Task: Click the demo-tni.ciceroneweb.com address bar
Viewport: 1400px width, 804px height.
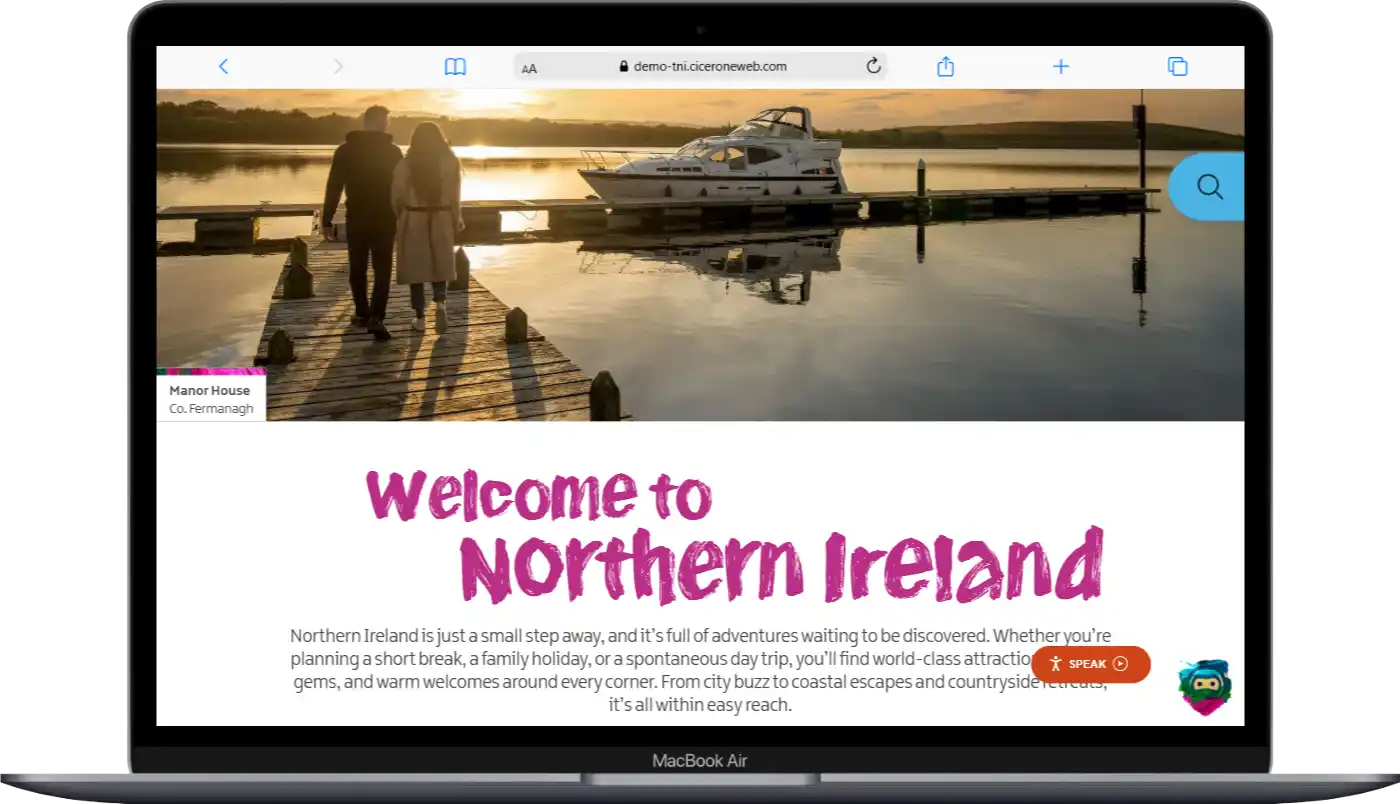Action: [710, 66]
